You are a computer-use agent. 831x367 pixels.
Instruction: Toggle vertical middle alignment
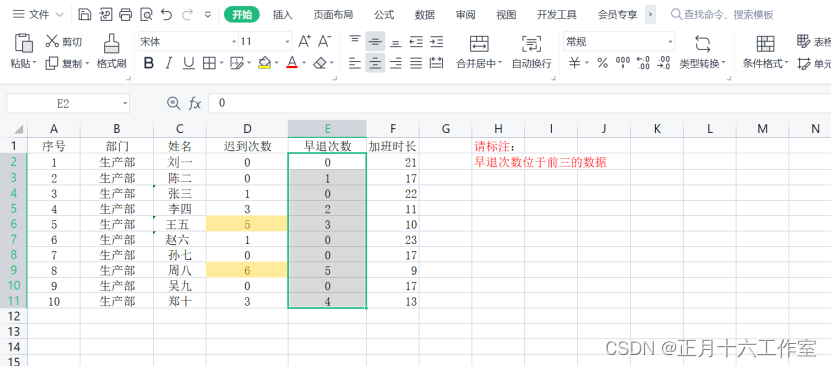click(x=375, y=41)
